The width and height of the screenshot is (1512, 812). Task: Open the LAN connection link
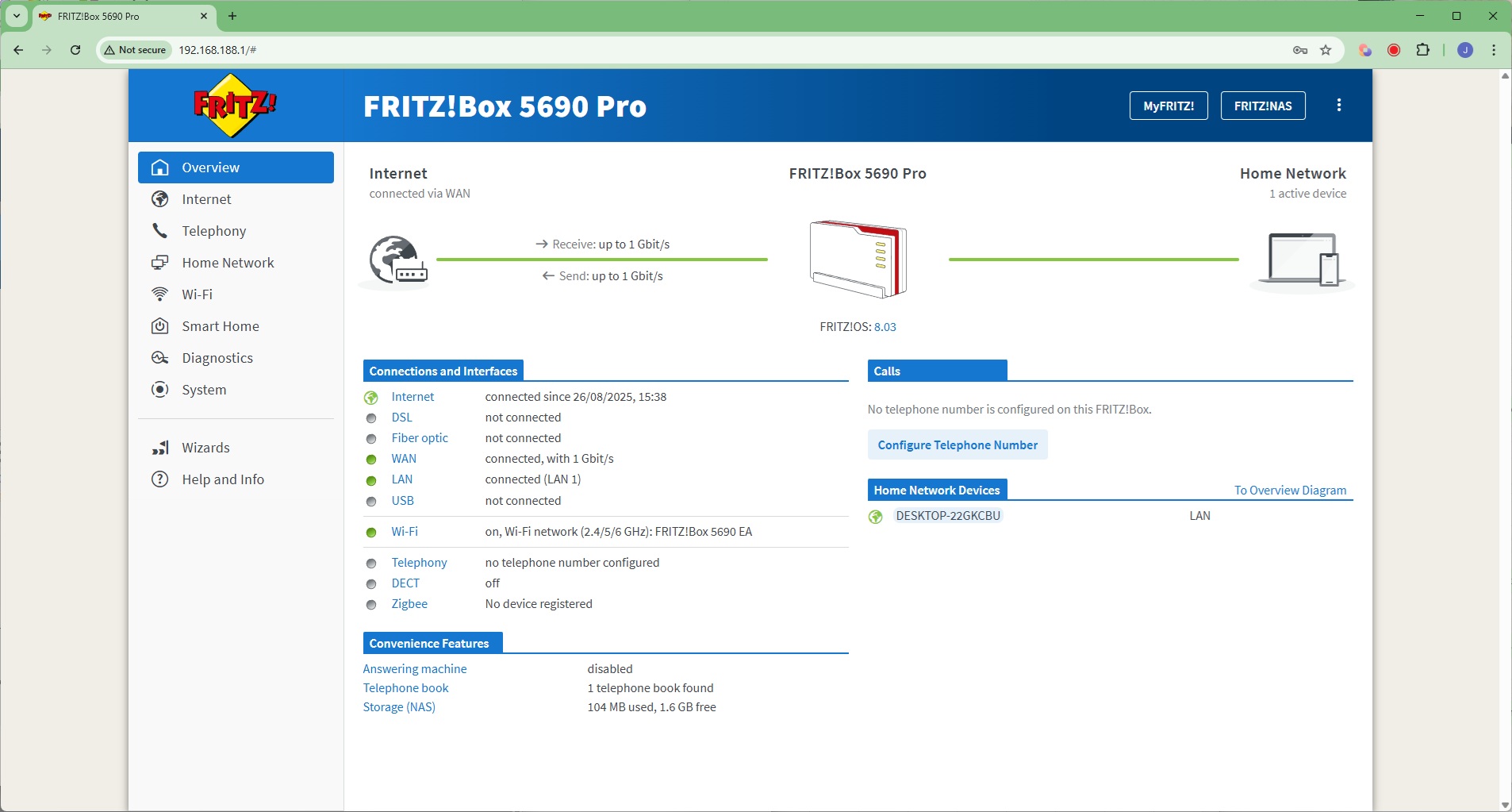pos(402,479)
